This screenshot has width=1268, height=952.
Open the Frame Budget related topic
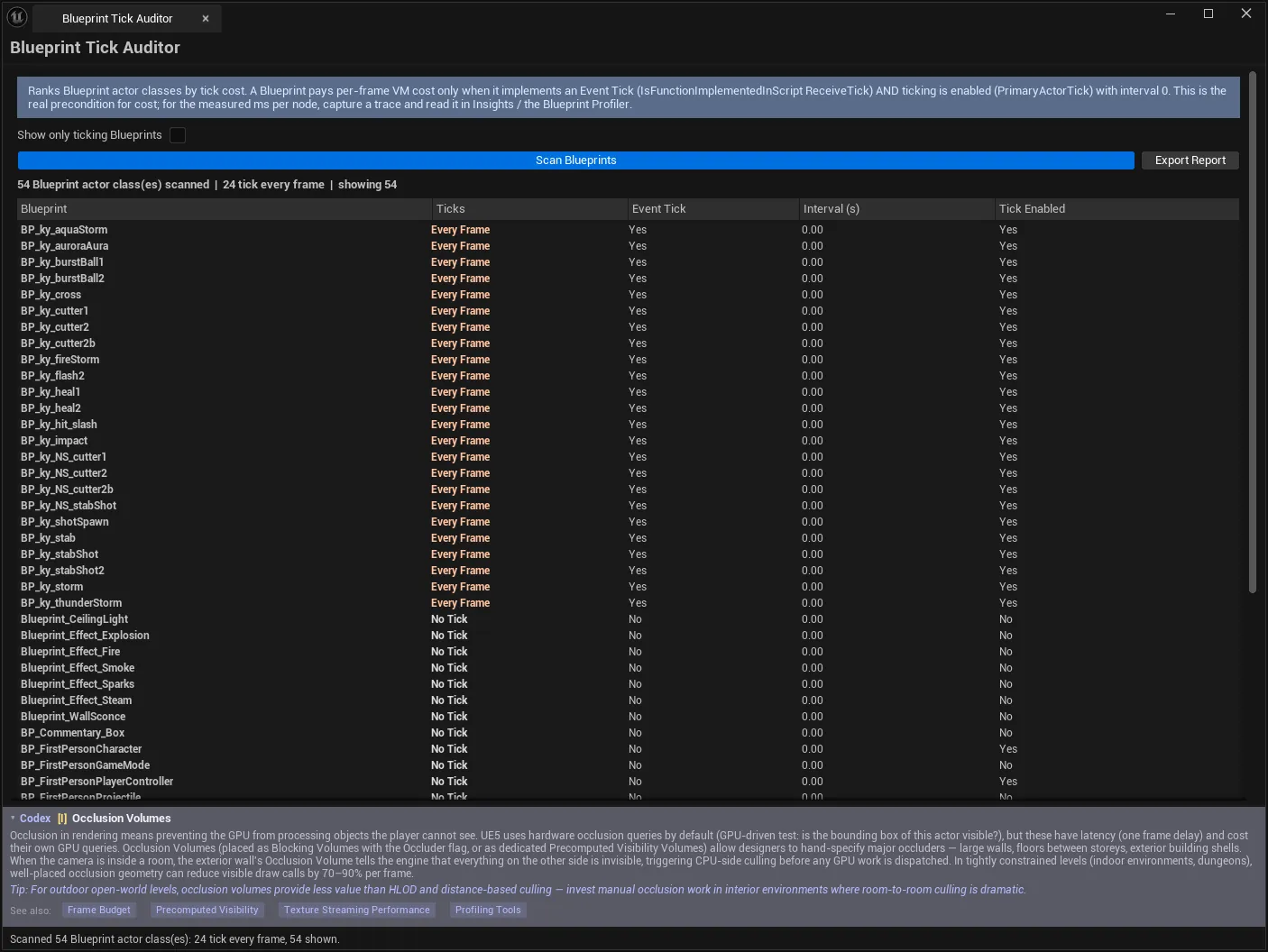click(x=98, y=911)
